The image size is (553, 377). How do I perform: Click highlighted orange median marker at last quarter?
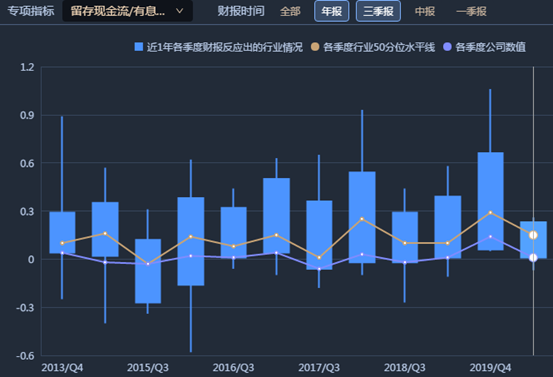coord(533,235)
